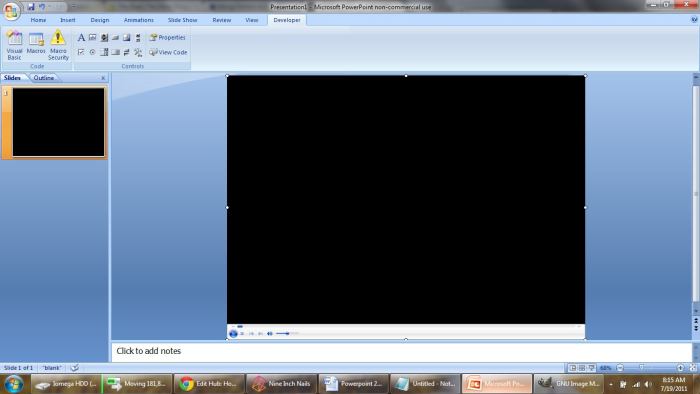700x394 pixels.
Task: Switch to the Home ribbon tab
Action: pos(38,20)
